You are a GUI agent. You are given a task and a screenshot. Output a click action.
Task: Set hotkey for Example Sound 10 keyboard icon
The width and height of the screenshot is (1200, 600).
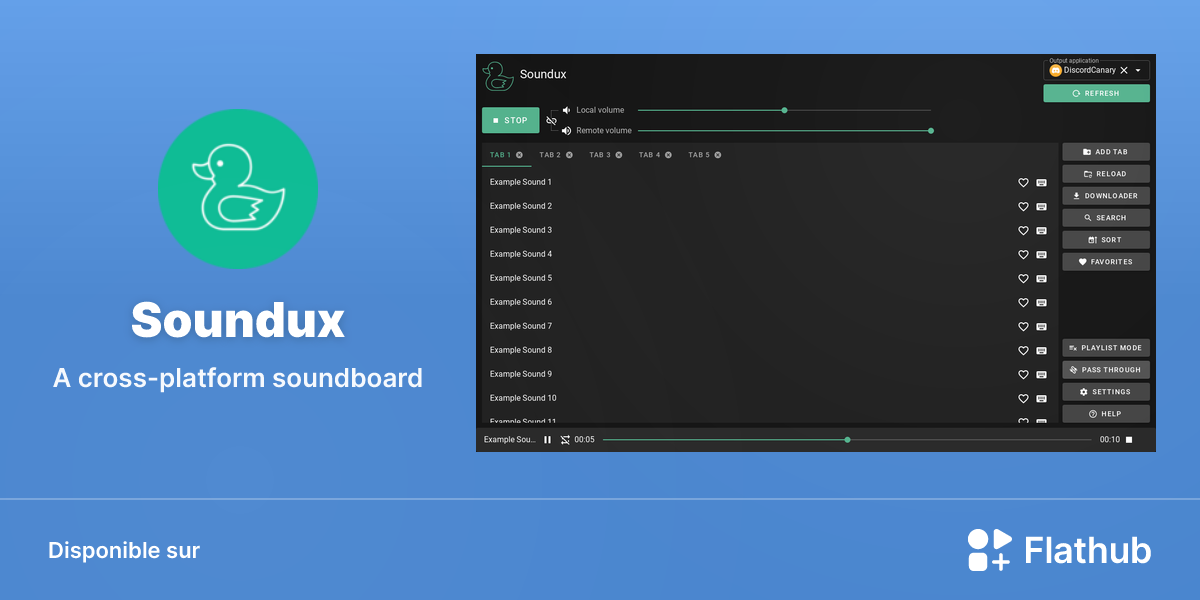click(x=1041, y=399)
